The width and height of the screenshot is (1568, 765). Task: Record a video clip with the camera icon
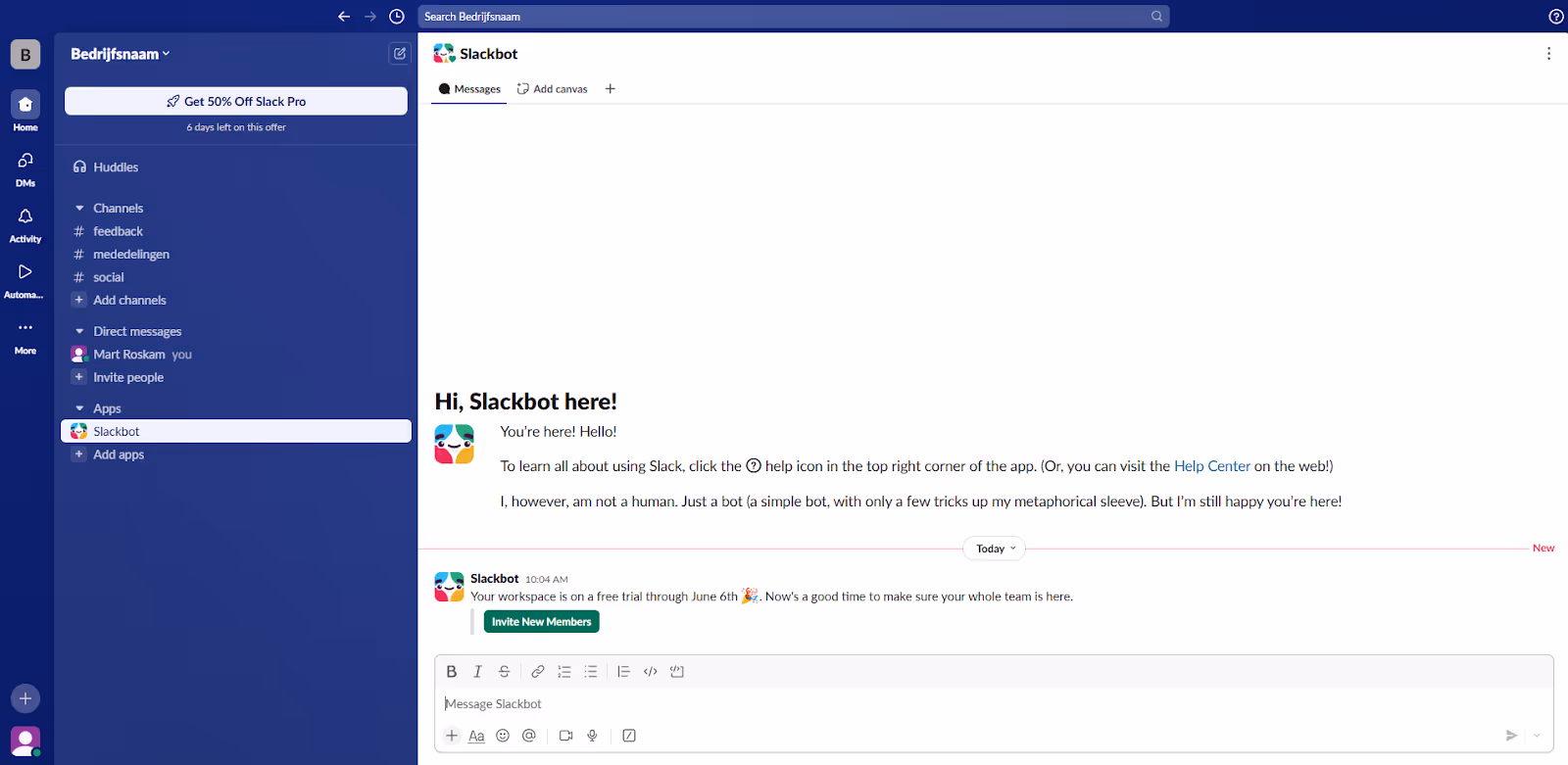tap(565, 736)
